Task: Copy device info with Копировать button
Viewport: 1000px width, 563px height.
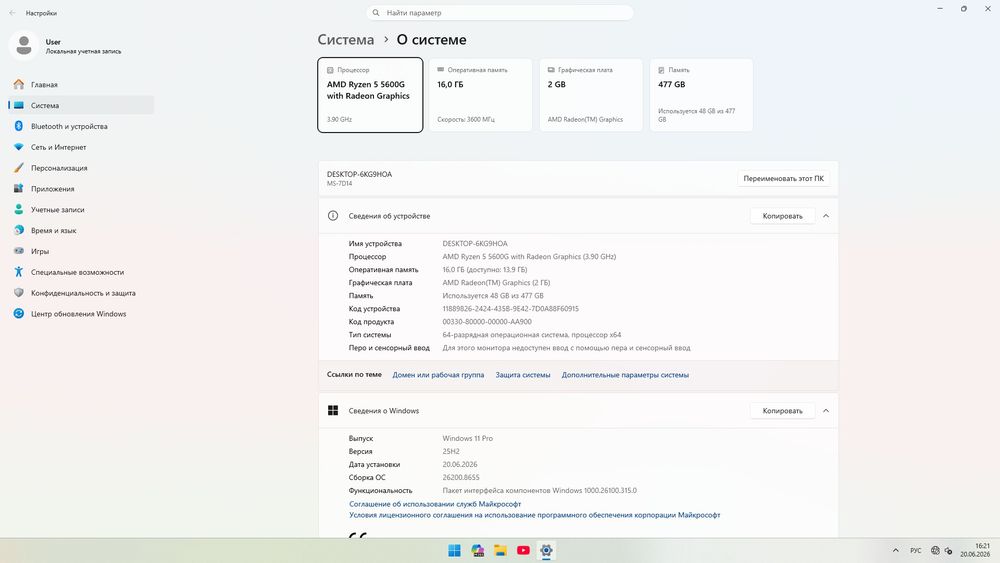Action: pos(783,216)
